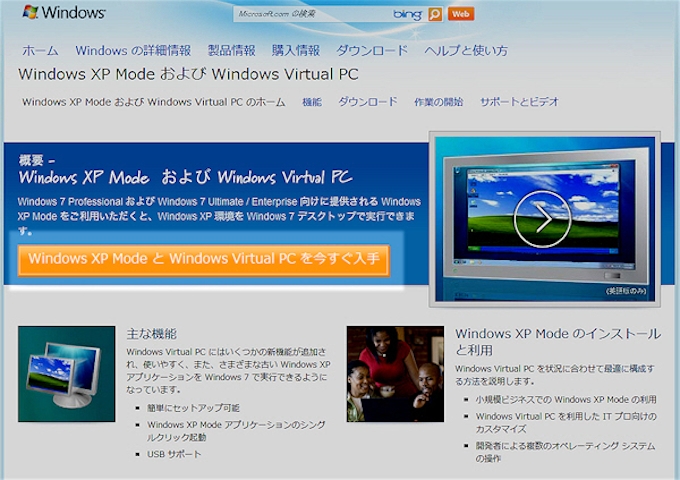
Task: Go to Windows XP Mode および Windows Virtual PC のホーム tab
Action: tap(153, 102)
